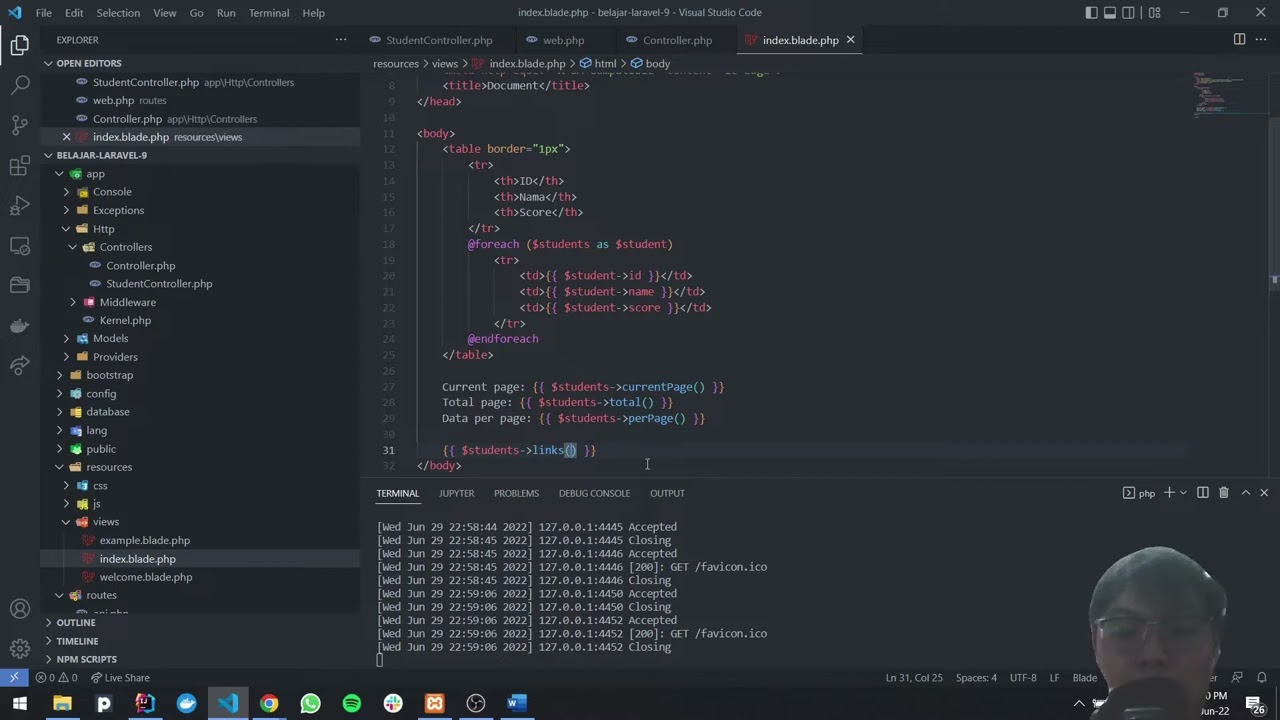Expand the Models folder
Screen dimensions: 1280x720
(110, 338)
